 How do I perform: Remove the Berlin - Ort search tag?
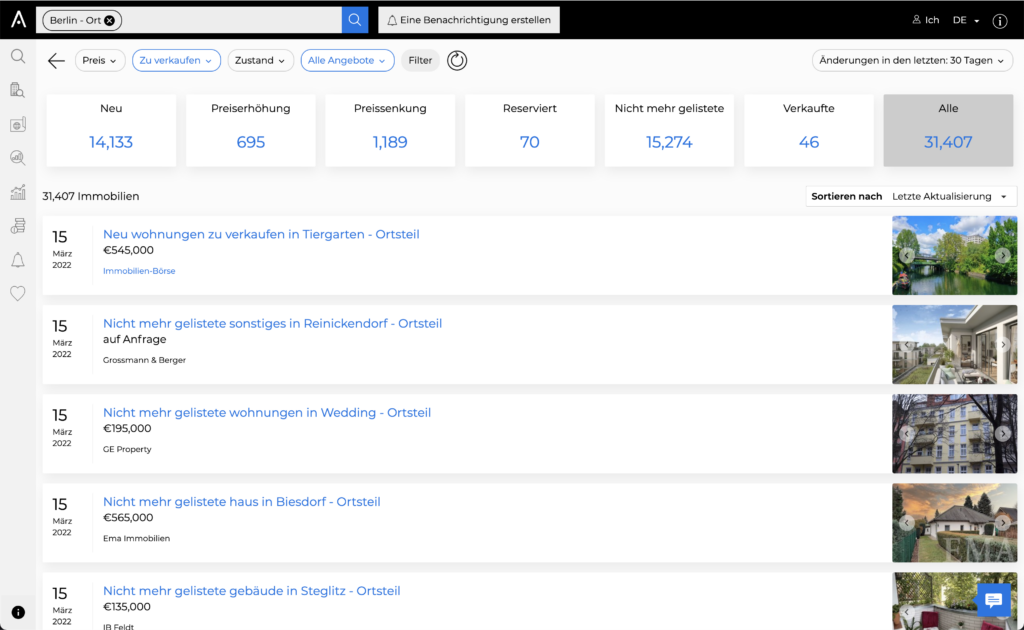(110, 20)
